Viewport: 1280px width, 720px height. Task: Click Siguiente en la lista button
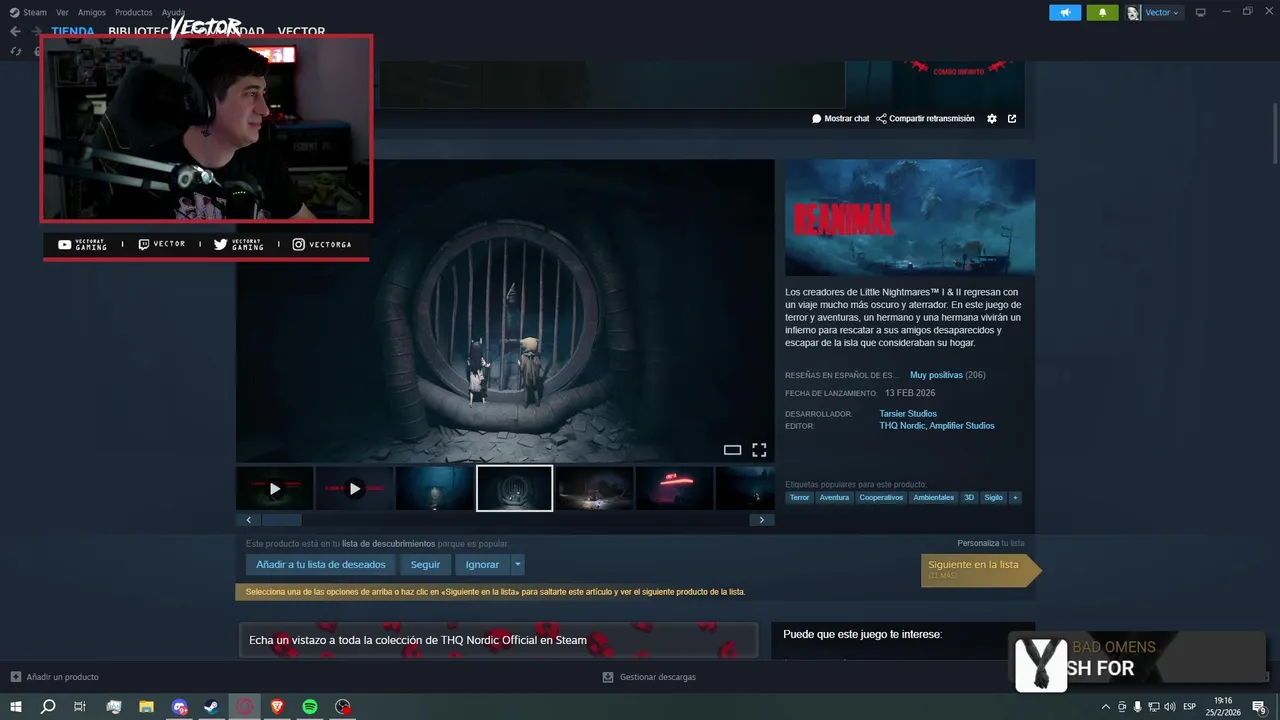point(980,569)
